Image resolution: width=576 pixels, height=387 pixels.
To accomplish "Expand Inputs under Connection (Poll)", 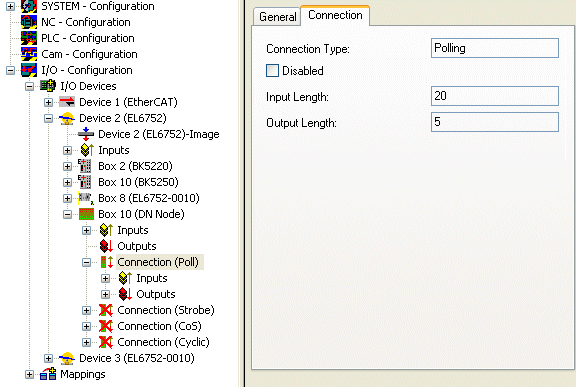I will click(x=105, y=278).
